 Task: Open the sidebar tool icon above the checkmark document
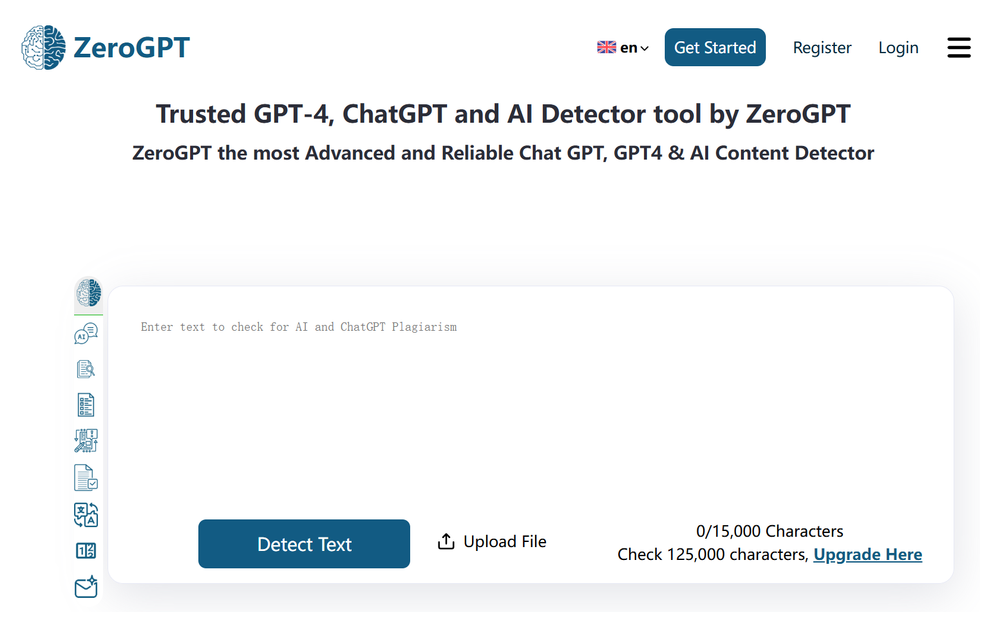click(87, 441)
